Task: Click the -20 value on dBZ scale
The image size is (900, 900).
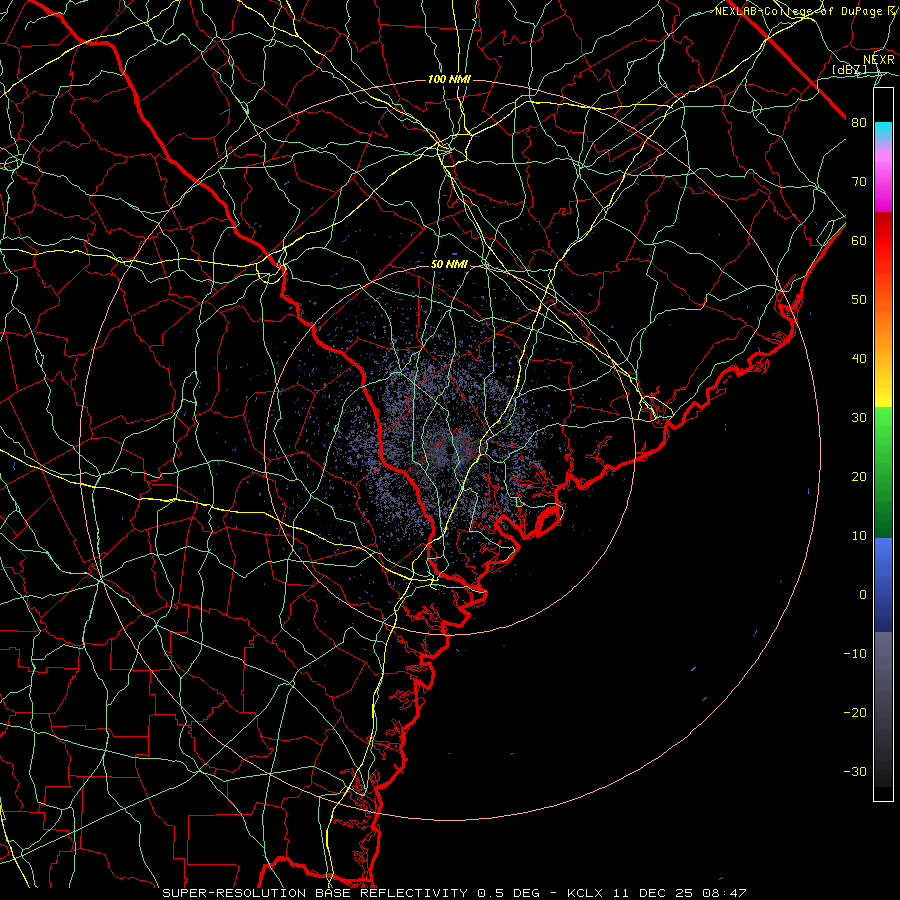Action: 855,713
